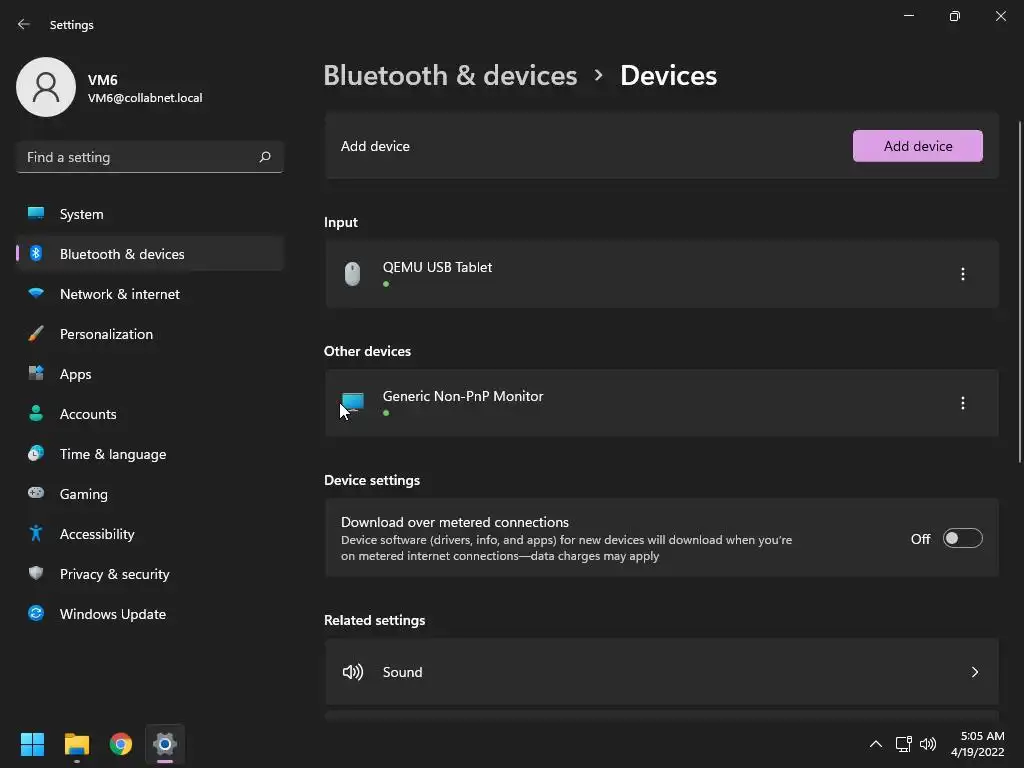Click the volume icon in system tray
Image resolution: width=1024 pixels, height=768 pixels.
928,744
